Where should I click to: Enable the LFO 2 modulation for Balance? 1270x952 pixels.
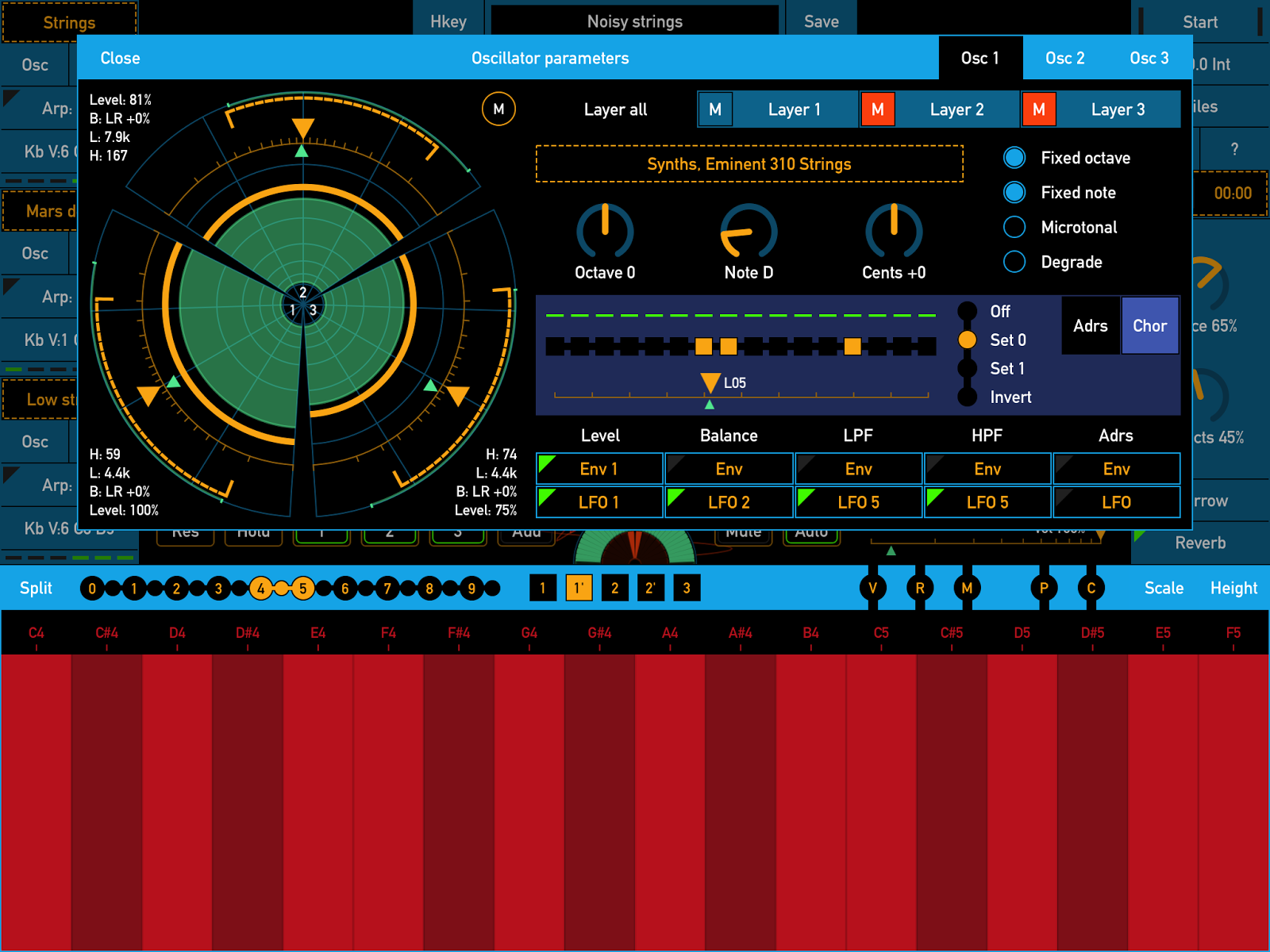[x=728, y=501]
